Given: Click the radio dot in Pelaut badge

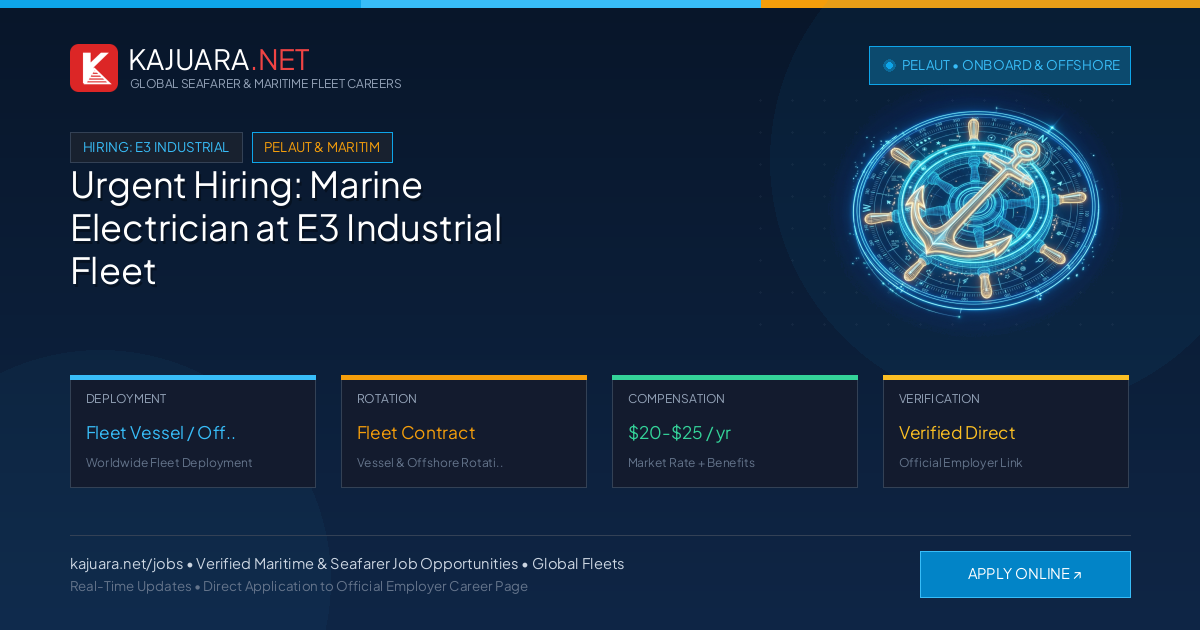Looking at the screenshot, I should click(x=889, y=65).
